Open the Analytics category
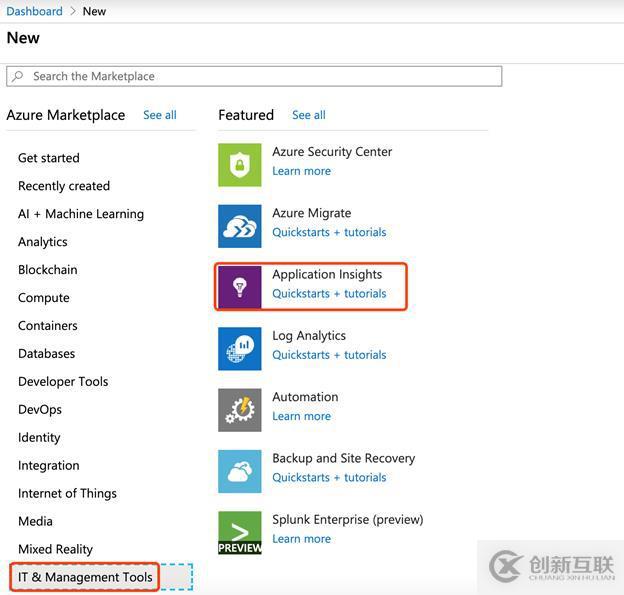The image size is (624, 595). click(43, 242)
